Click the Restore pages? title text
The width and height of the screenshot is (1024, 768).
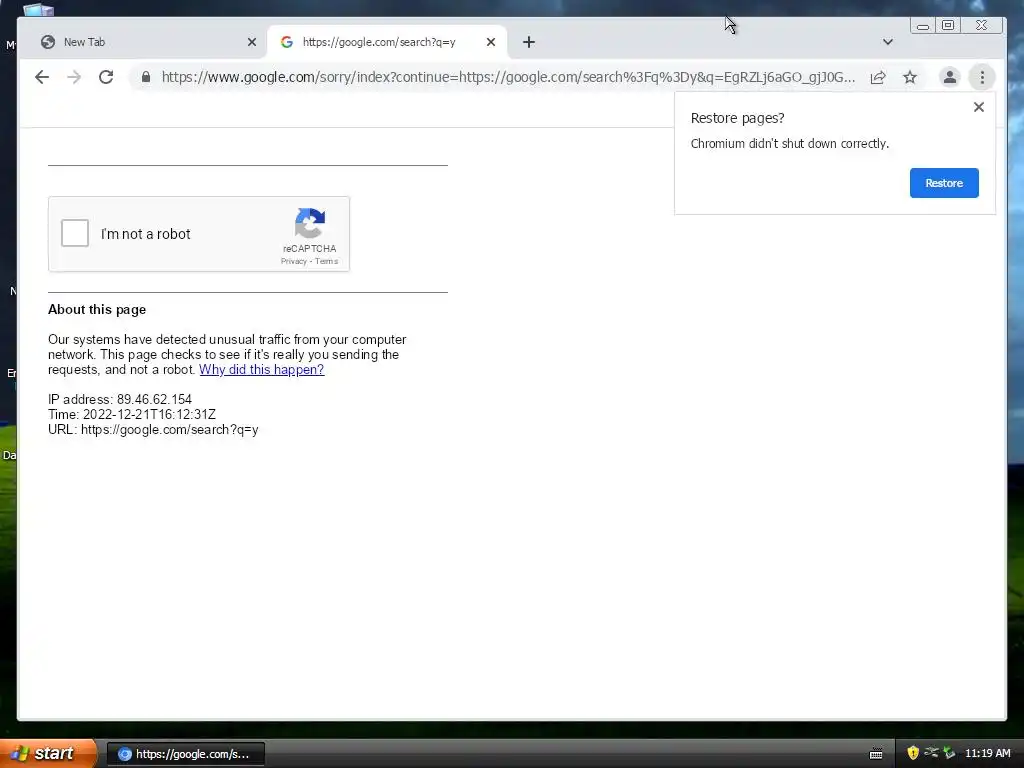[x=737, y=118]
